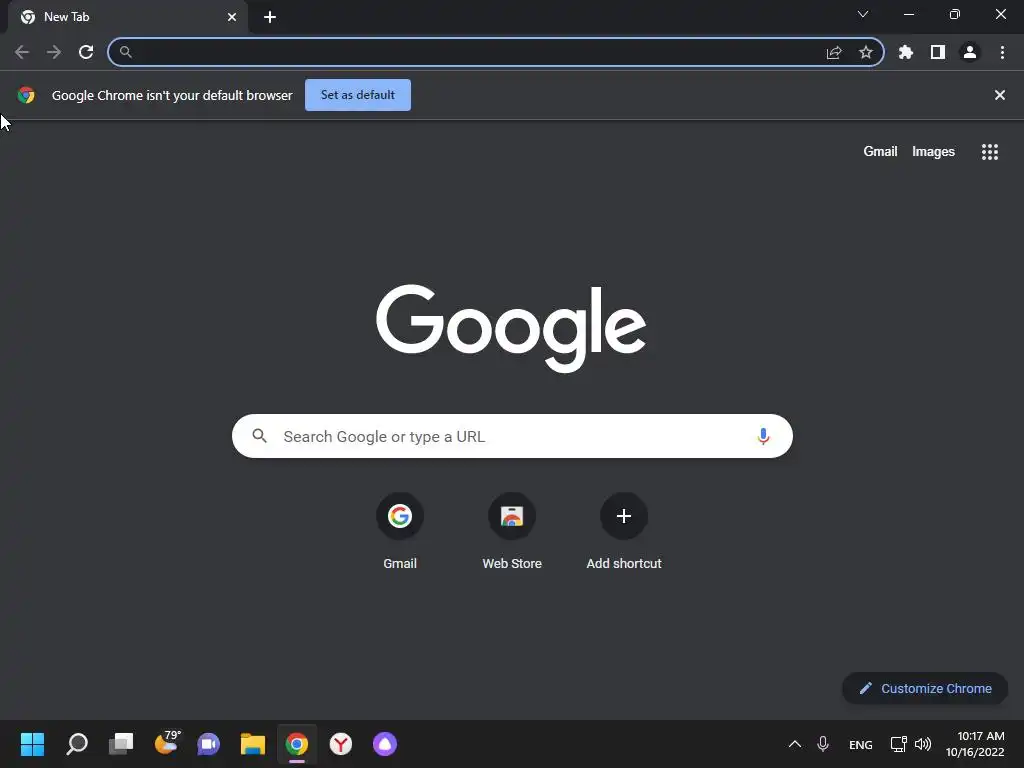This screenshot has height=768, width=1024.
Task: Open the network status icon
Action: 899,744
